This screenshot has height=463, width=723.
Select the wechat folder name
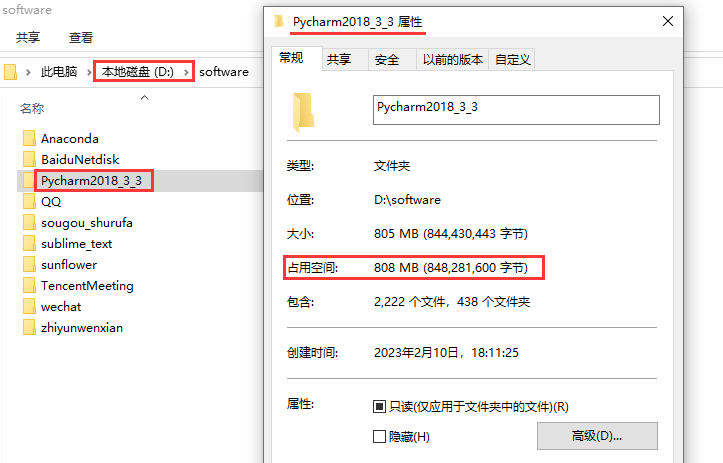(61, 307)
